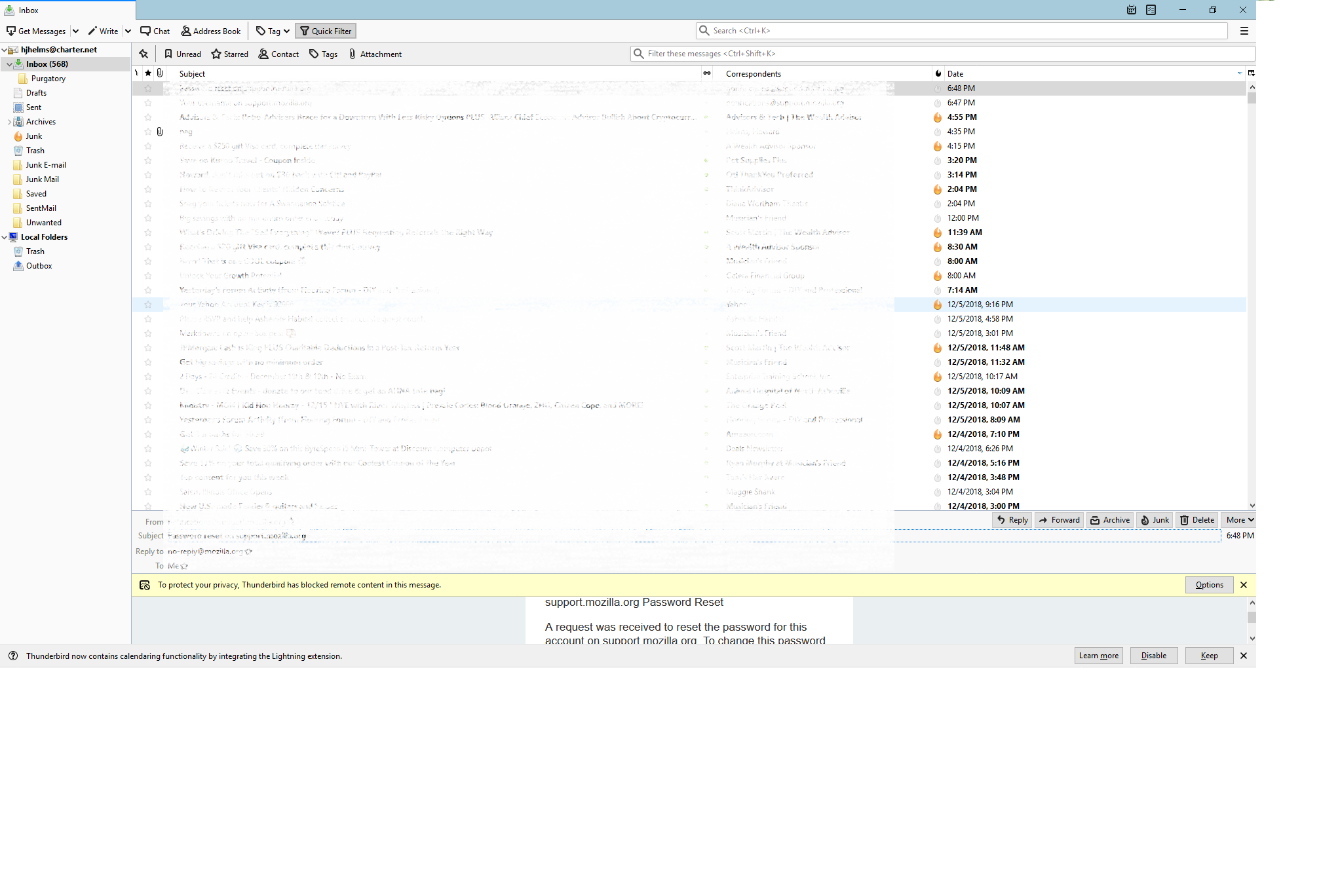Viewport: 1321px width, 896px height.
Task: Toggle Unread quick filter
Action: click(182, 54)
